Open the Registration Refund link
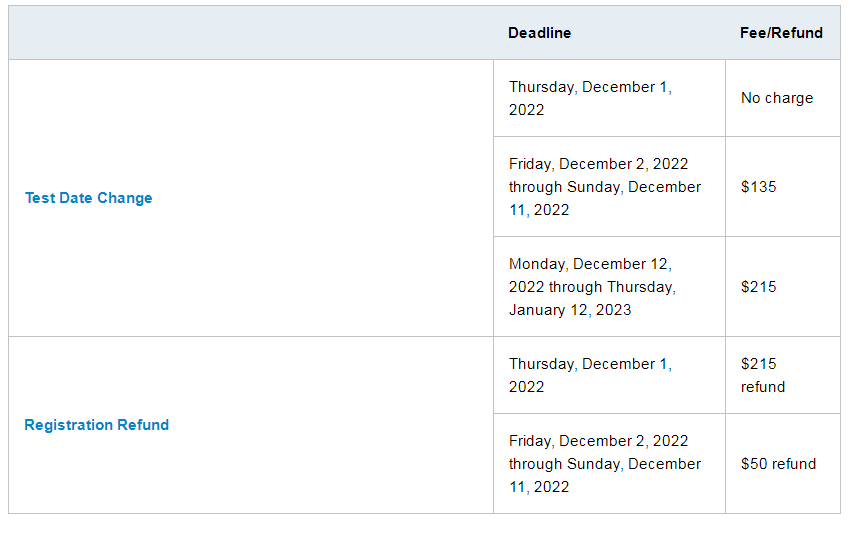Screen dimensions: 864x539 (x=96, y=425)
